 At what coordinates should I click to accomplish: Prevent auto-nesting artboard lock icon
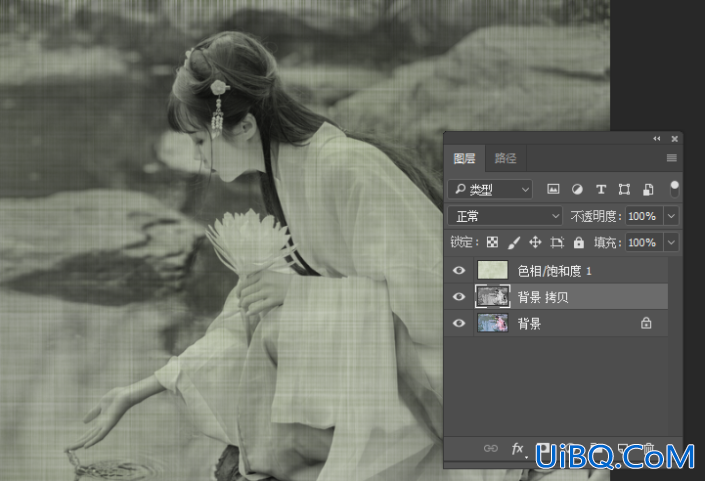pos(557,243)
